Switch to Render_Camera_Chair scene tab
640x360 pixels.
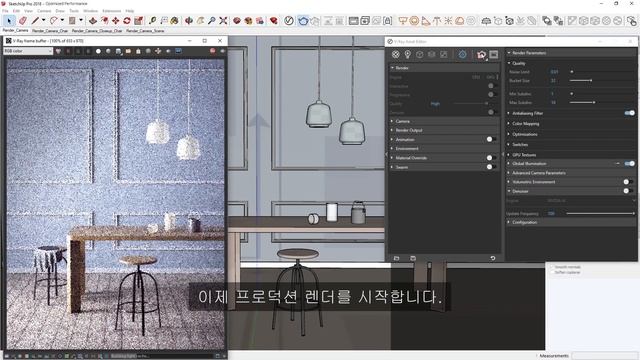tap(50, 30)
